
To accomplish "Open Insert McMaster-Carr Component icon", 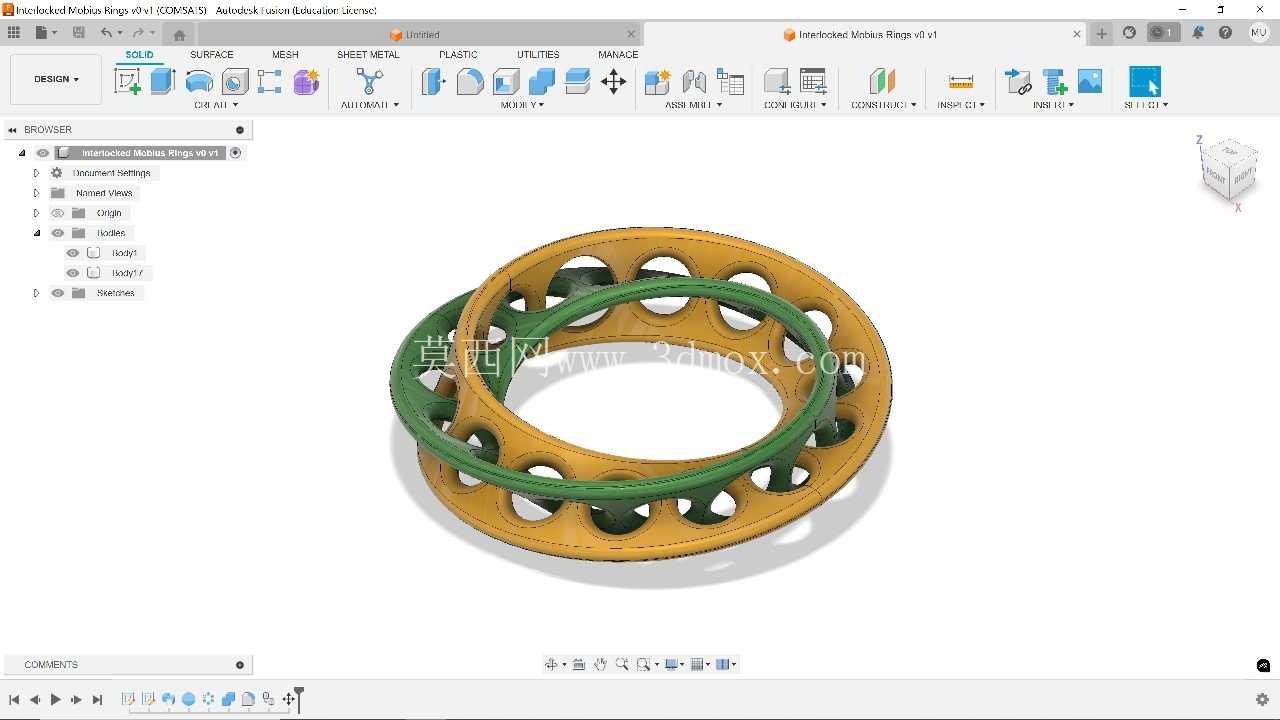I will [x=1055, y=81].
